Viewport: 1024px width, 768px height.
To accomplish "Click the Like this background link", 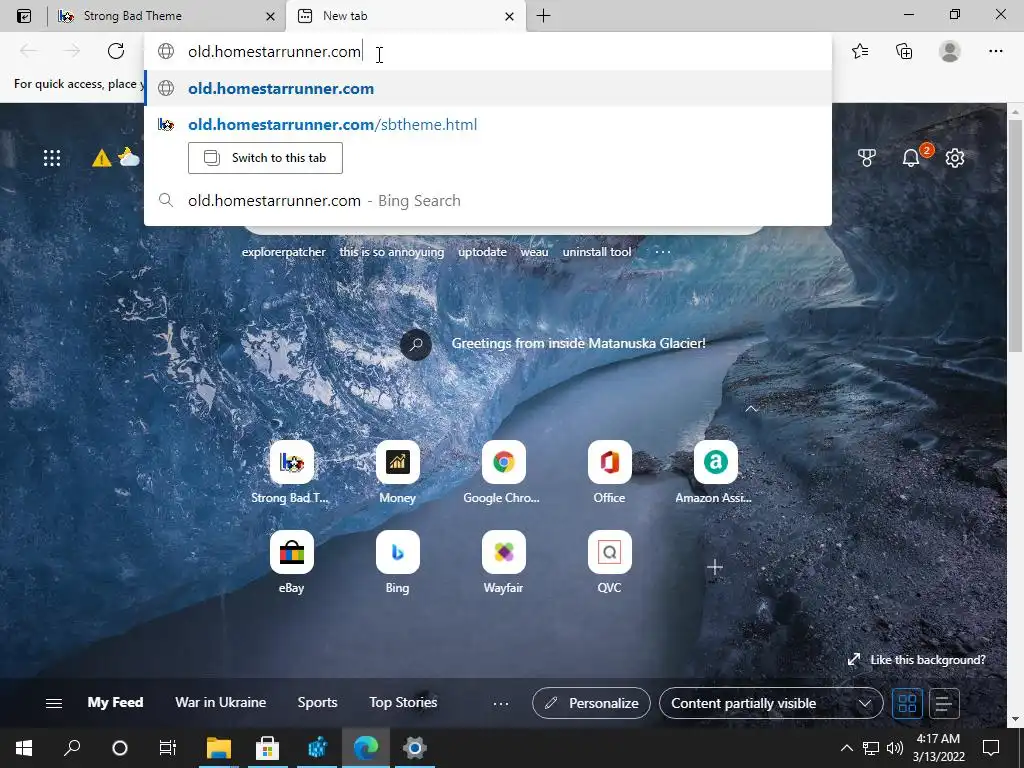I will pos(916,660).
